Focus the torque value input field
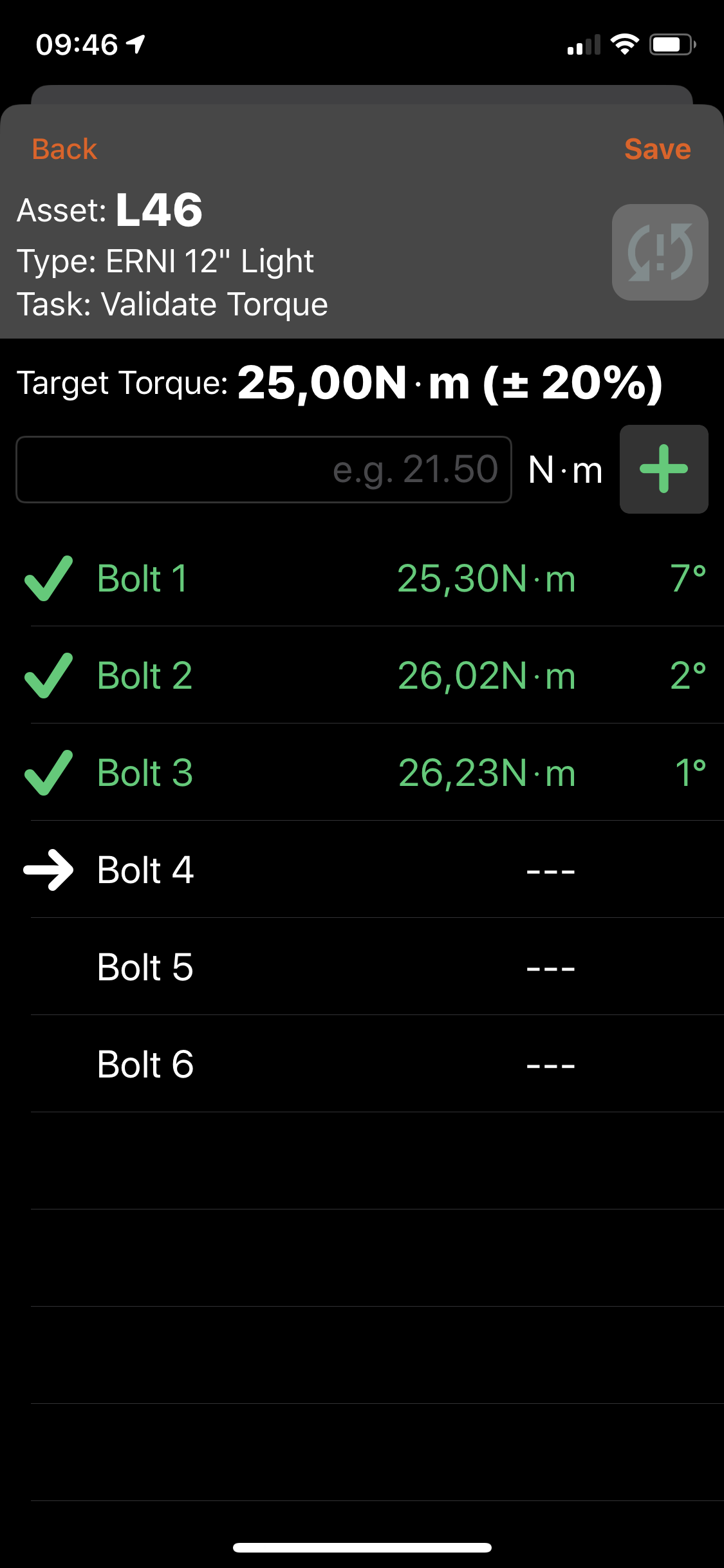The image size is (724, 1568). [x=264, y=469]
